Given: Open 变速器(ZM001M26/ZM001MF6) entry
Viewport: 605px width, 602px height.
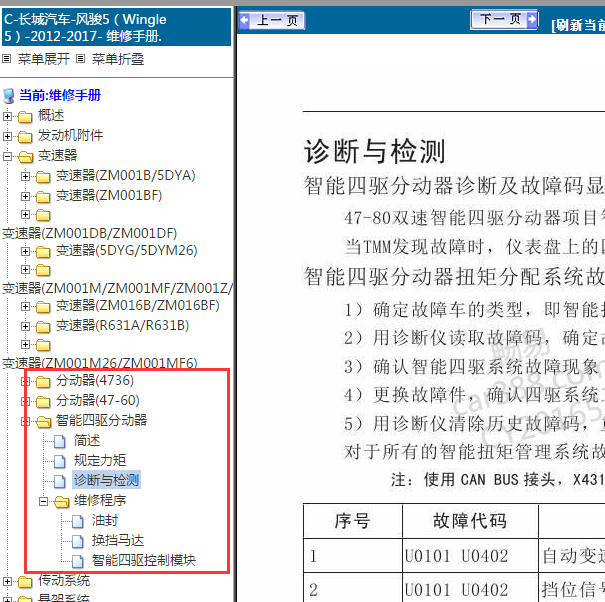Looking at the screenshot, I should tap(100, 363).
